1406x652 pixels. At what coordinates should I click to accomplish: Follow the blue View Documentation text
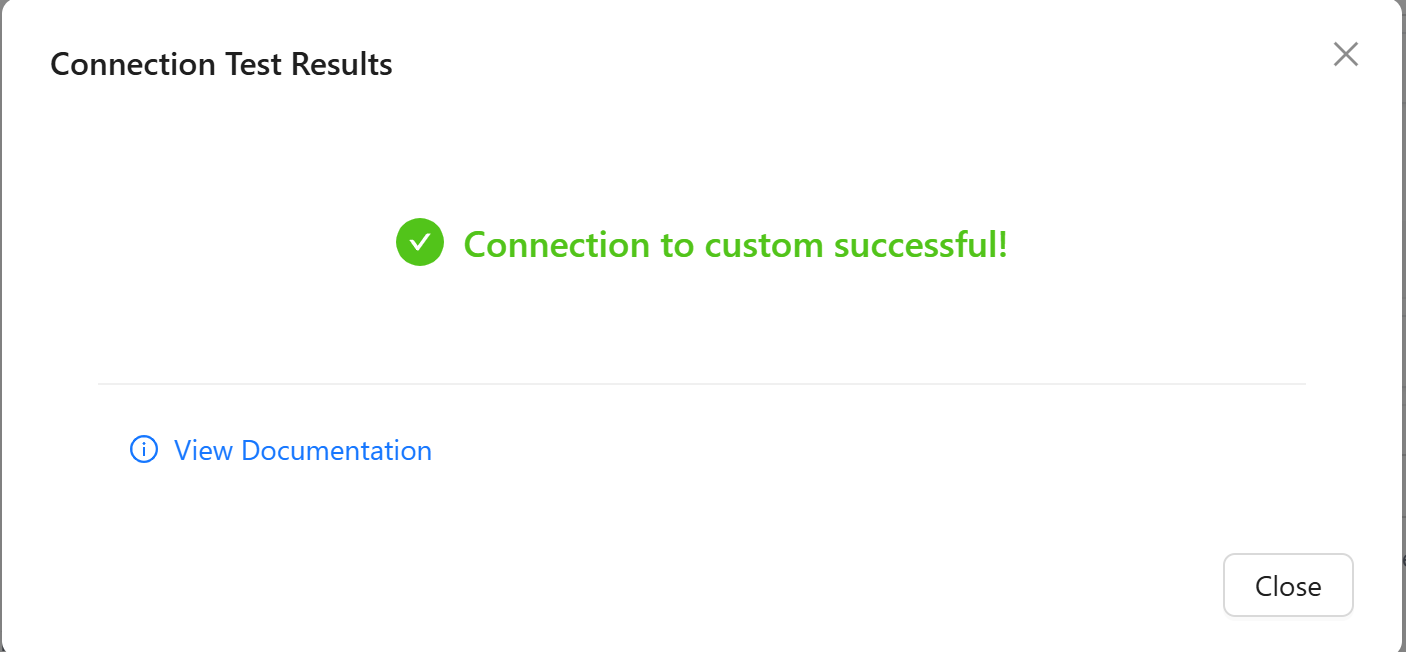(302, 450)
